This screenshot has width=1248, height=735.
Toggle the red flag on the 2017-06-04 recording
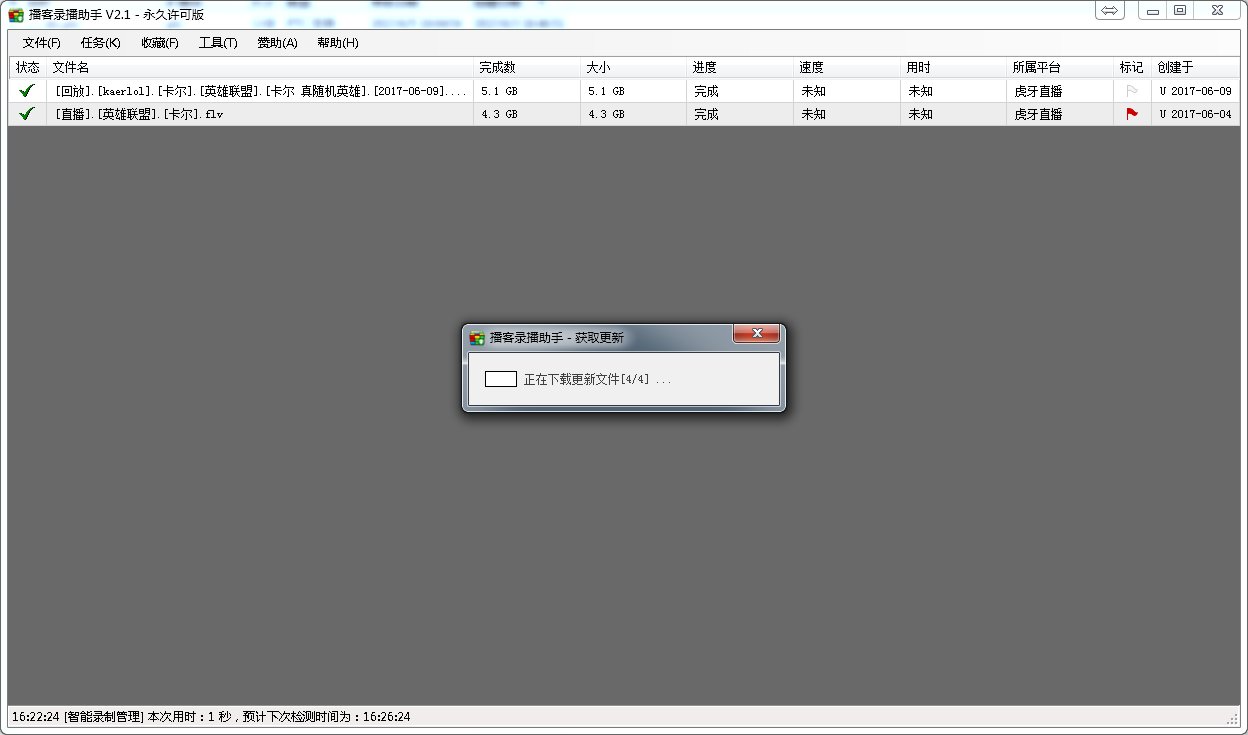1132,114
